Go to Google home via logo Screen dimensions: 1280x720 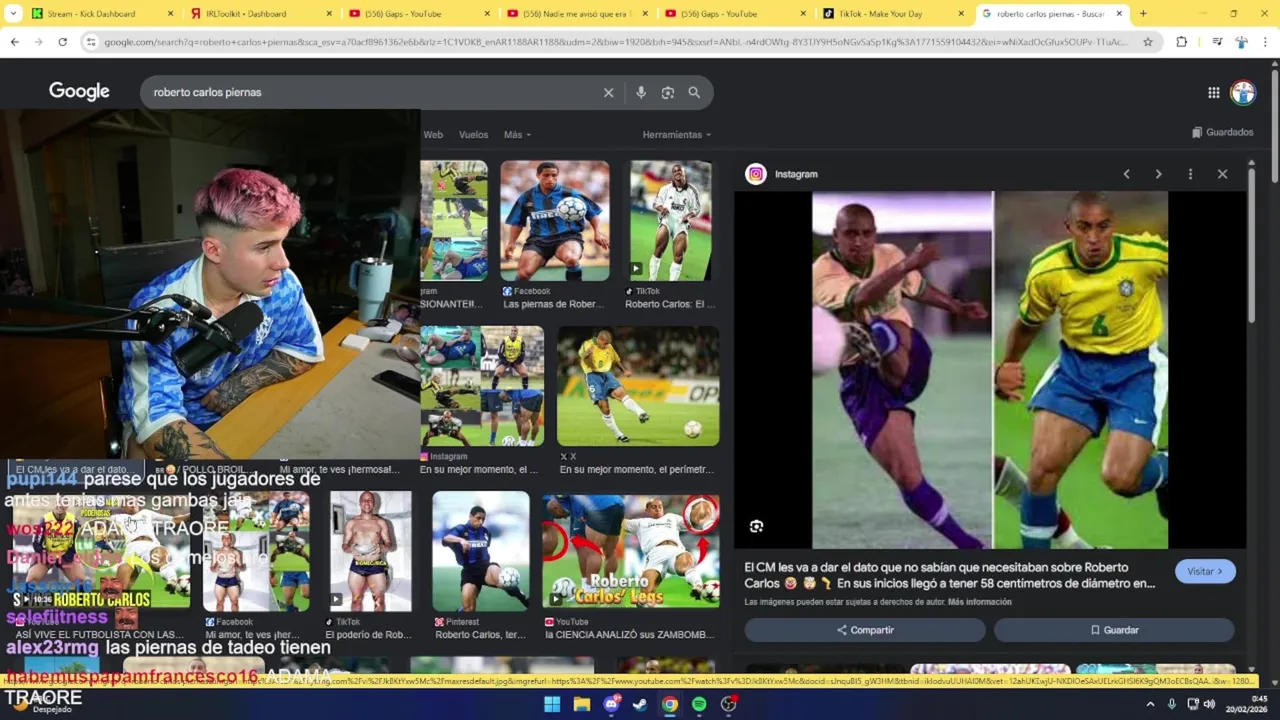(79, 91)
